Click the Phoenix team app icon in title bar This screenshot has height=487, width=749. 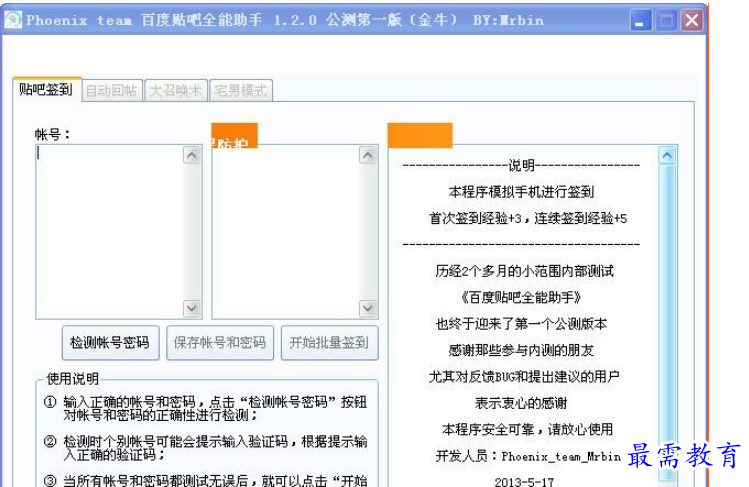pyautogui.click(x=13, y=20)
